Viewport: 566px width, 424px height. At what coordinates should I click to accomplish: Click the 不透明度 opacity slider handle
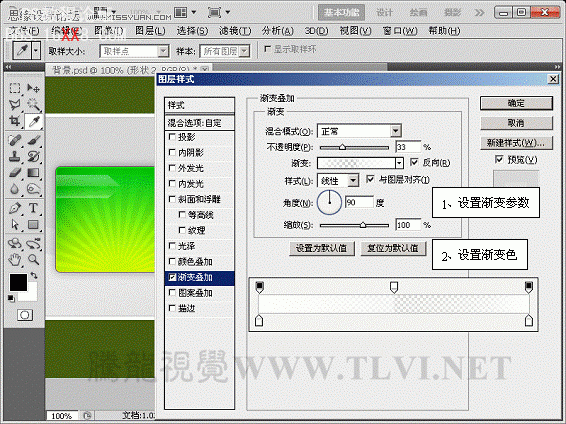(x=342, y=147)
